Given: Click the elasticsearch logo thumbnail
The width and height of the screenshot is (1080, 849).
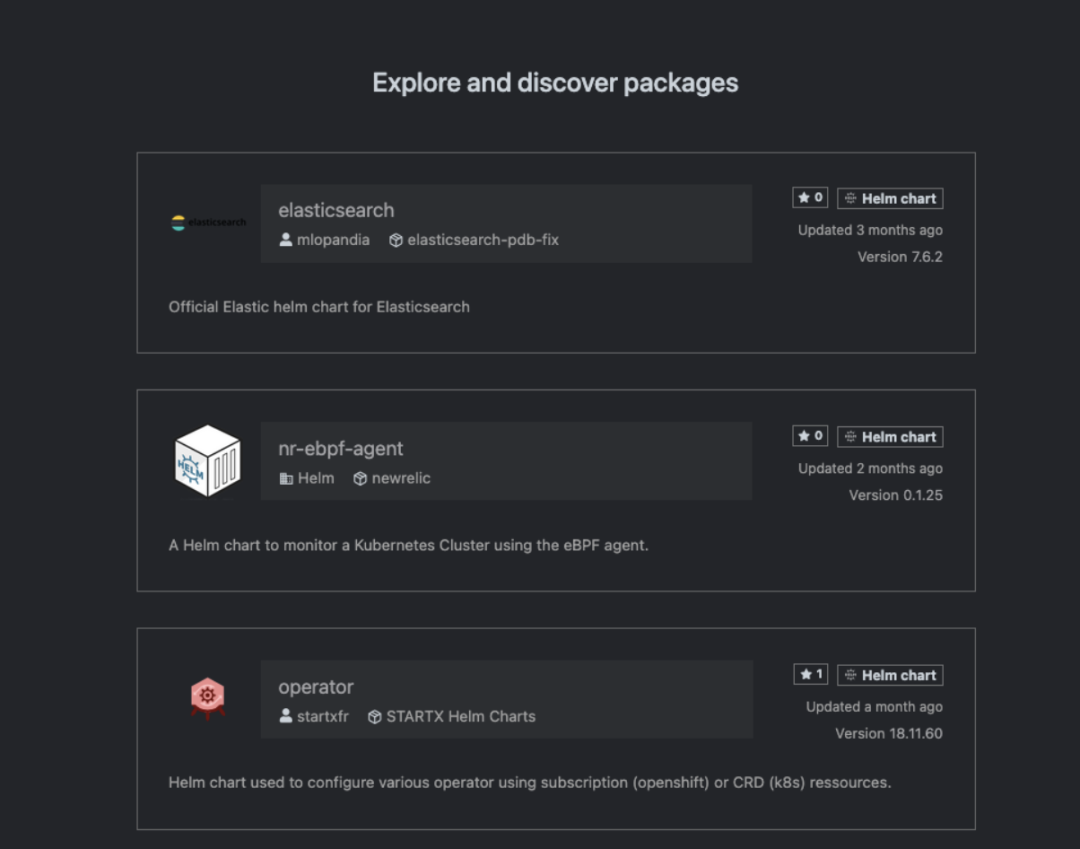Looking at the screenshot, I should point(208,222).
